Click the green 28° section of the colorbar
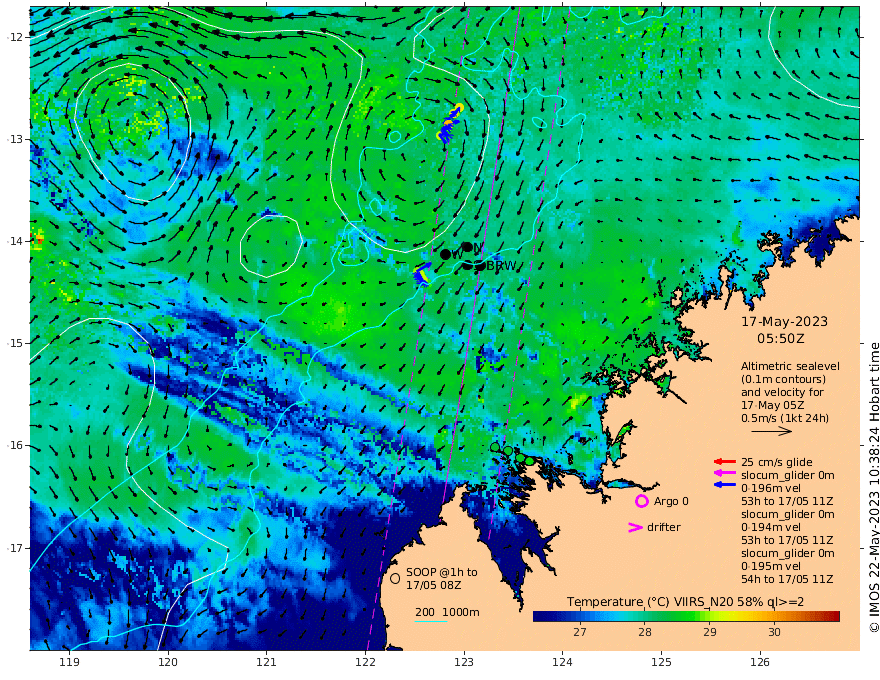The image size is (880, 680). click(645, 617)
